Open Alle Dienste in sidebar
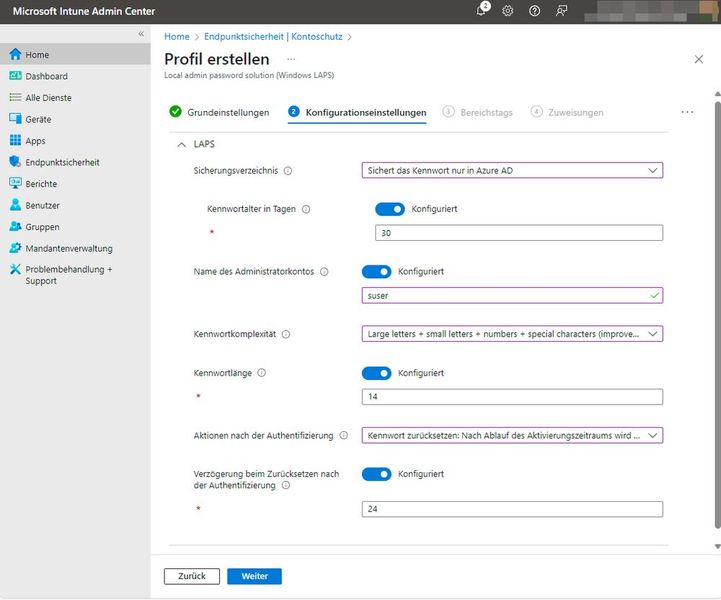The height and width of the screenshot is (600, 721). [48, 97]
